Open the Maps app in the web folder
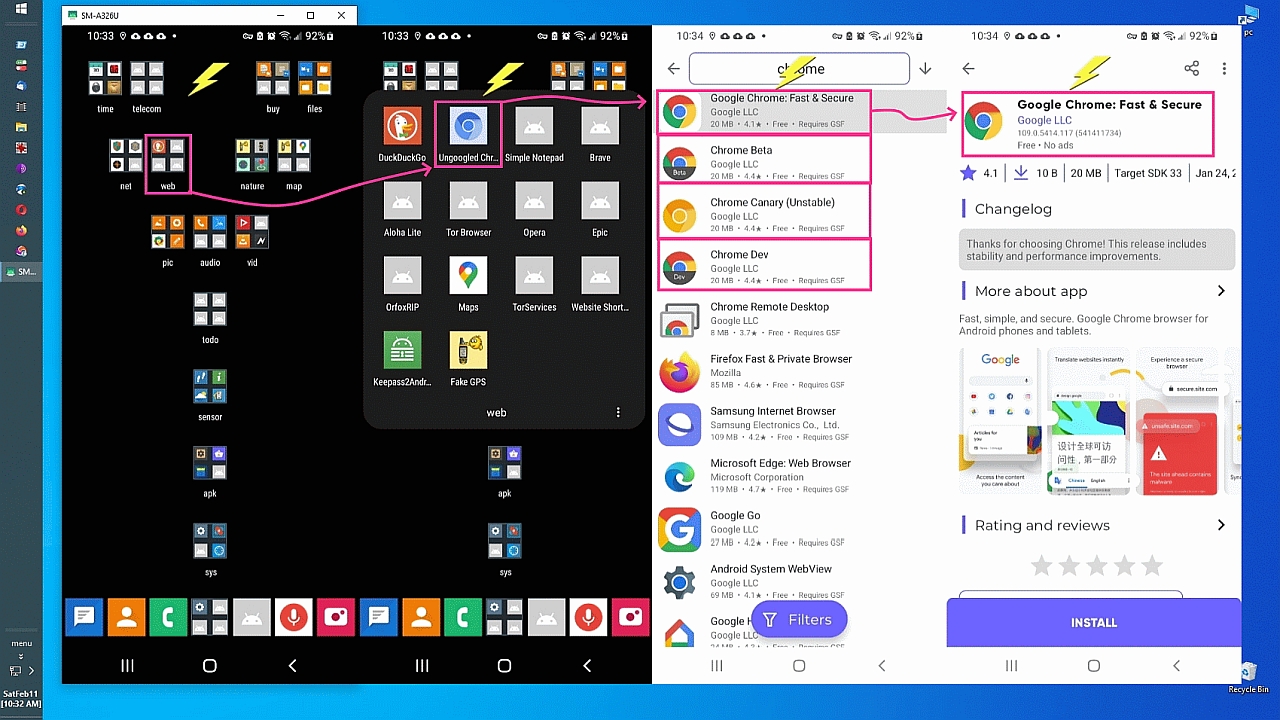Image resolution: width=1280 pixels, height=720 pixels. [468, 285]
